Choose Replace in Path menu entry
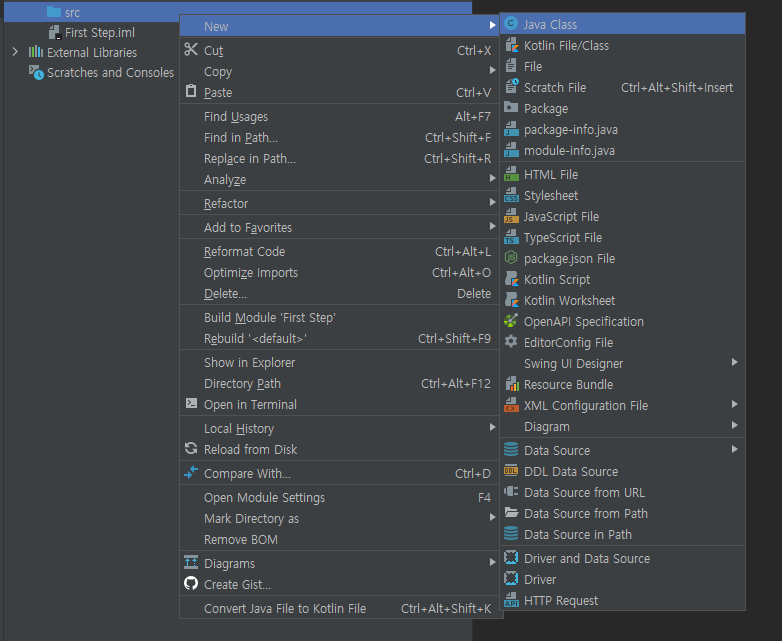Viewport: 782px width, 641px height. click(339, 159)
